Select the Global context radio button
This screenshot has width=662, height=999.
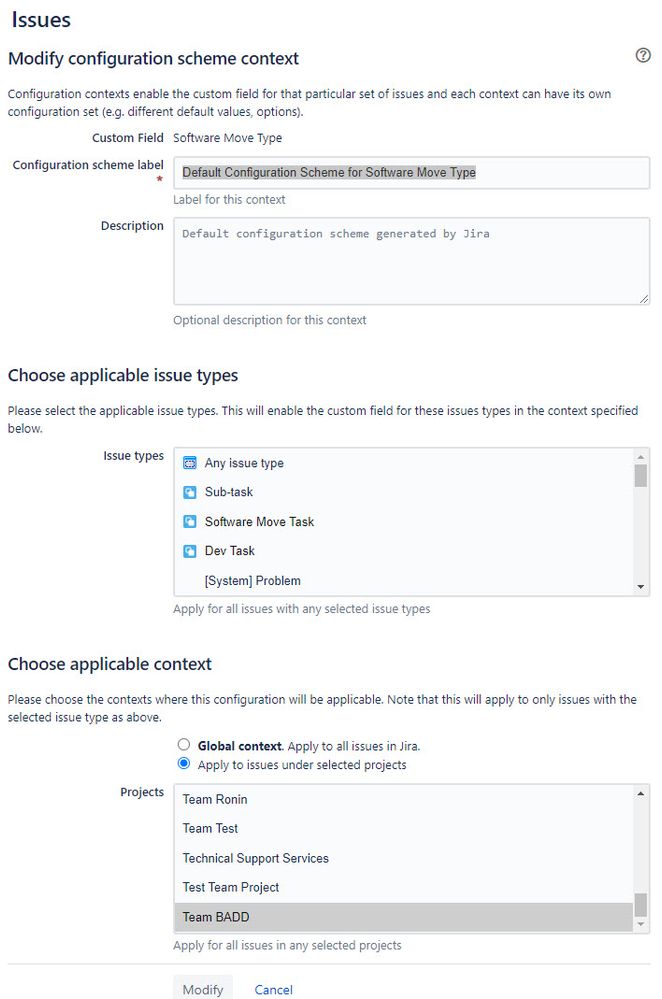(x=183, y=744)
